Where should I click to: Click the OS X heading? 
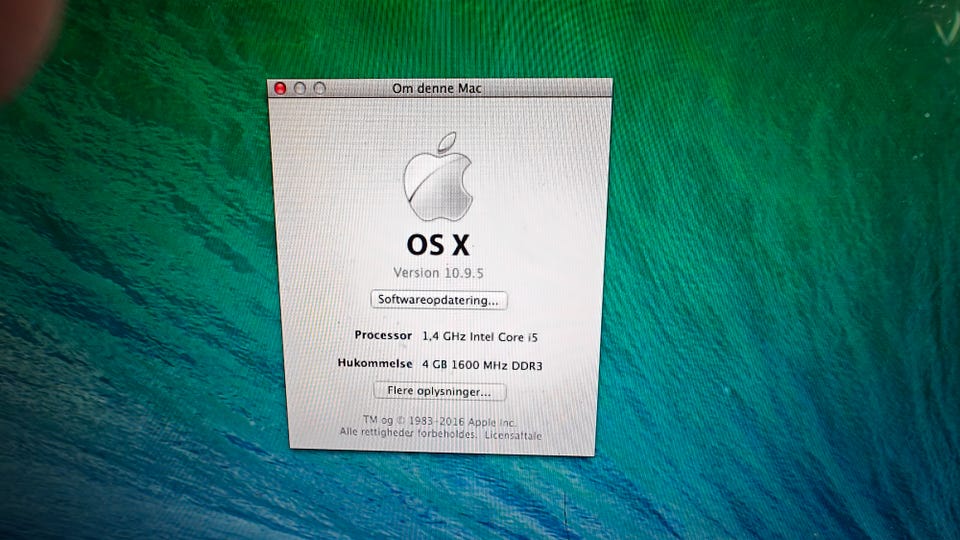click(x=438, y=245)
